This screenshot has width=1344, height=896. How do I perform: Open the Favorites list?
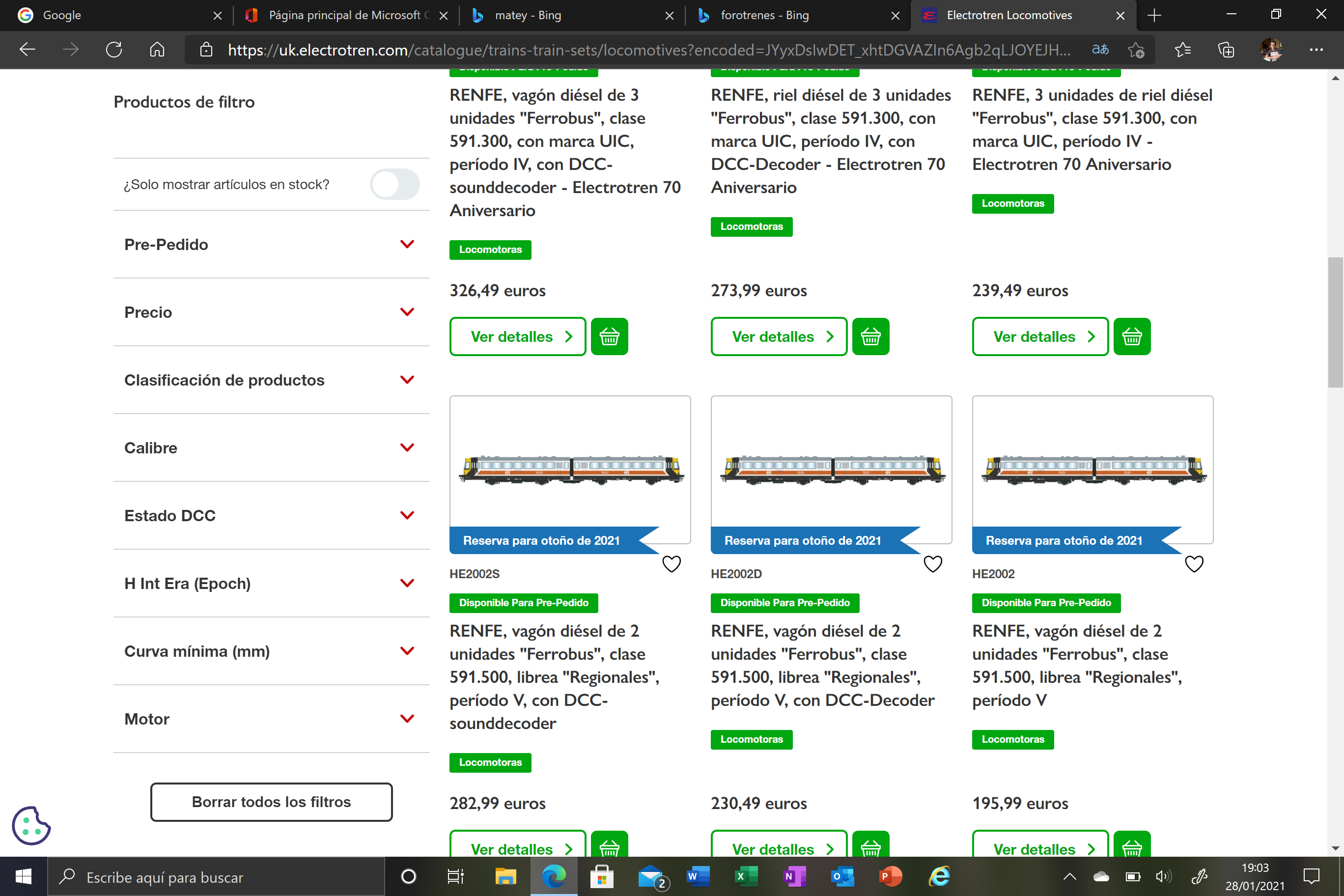pyautogui.click(x=1182, y=50)
